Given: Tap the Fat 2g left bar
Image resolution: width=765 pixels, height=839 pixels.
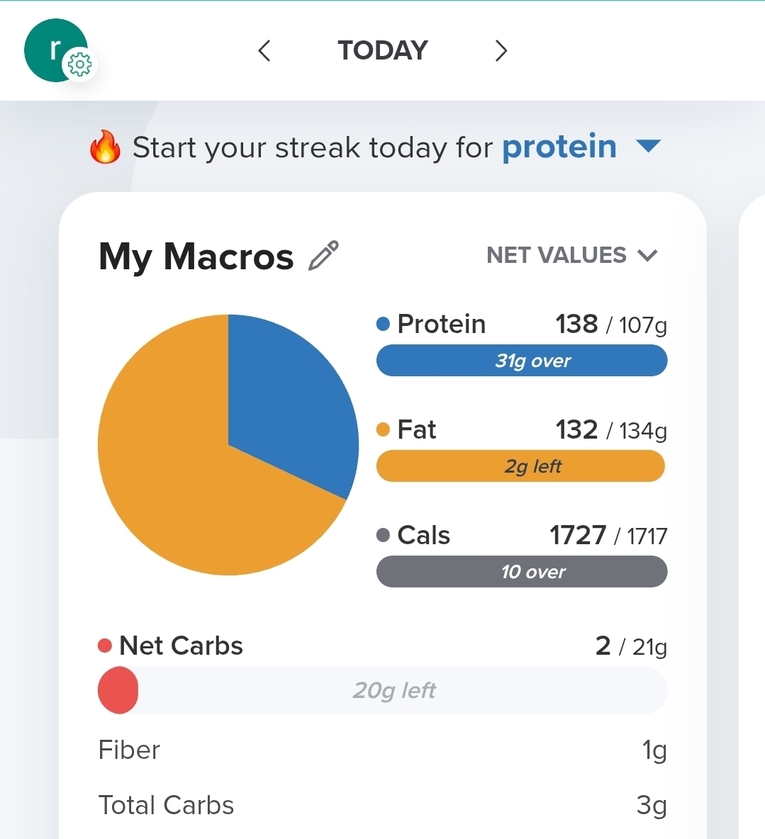Looking at the screenshot, I should (522, 466).
